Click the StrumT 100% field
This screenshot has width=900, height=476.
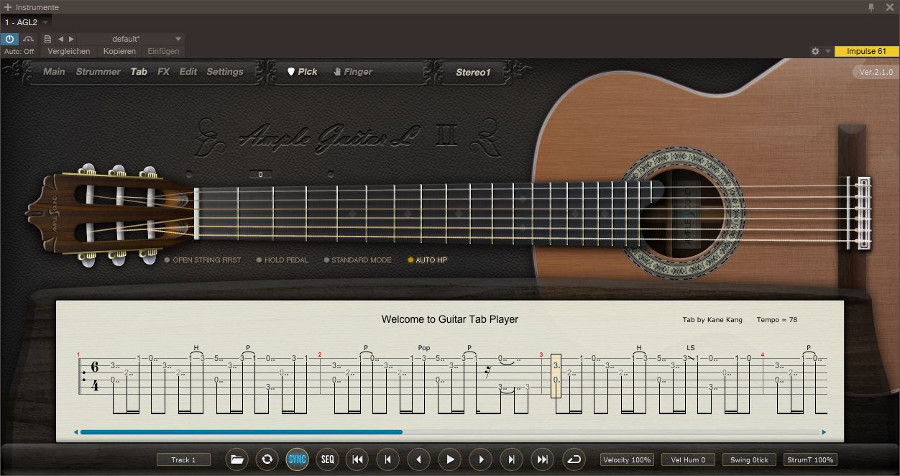pos(810,459)
